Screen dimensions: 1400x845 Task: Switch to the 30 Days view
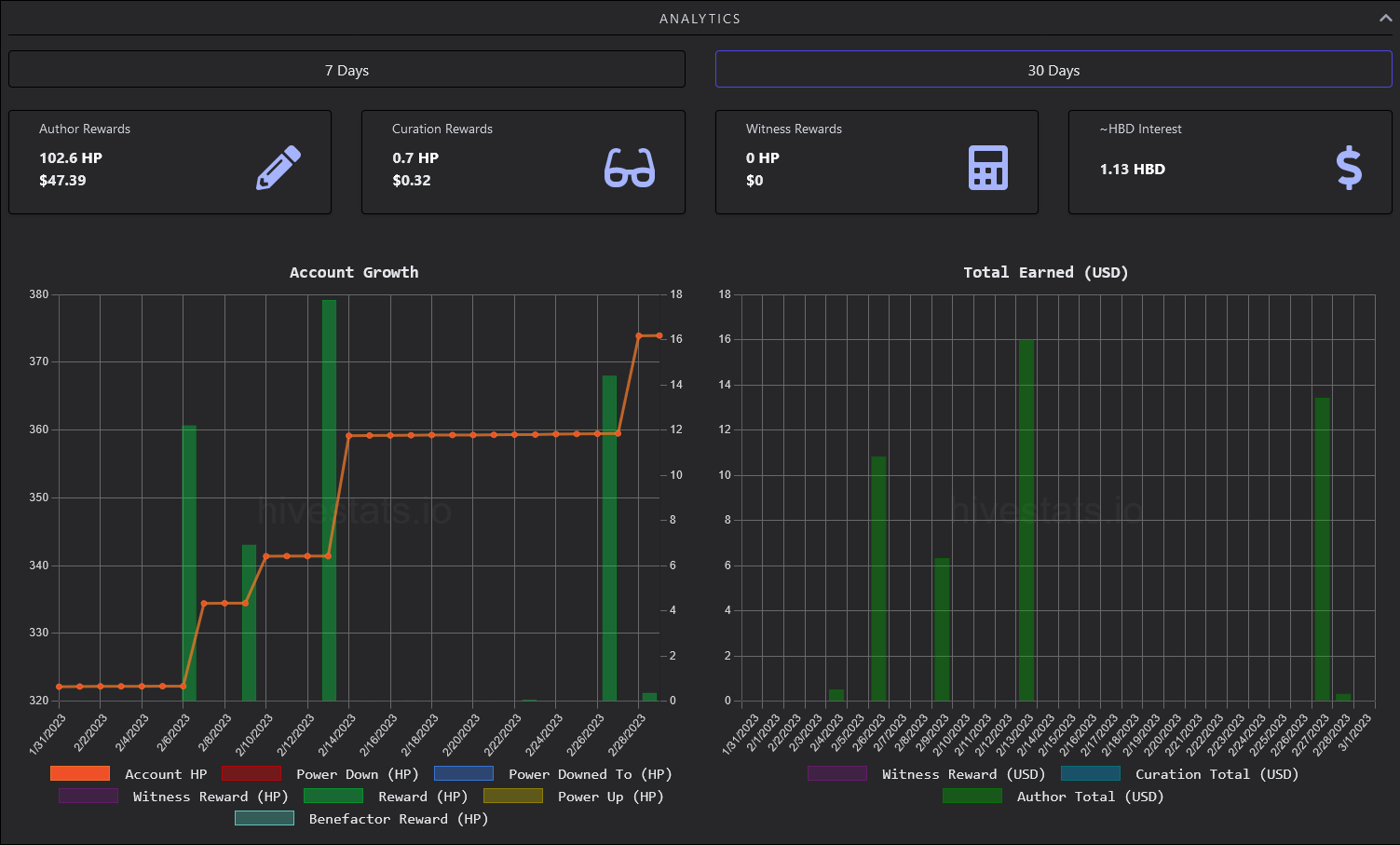pos(1053,70)
